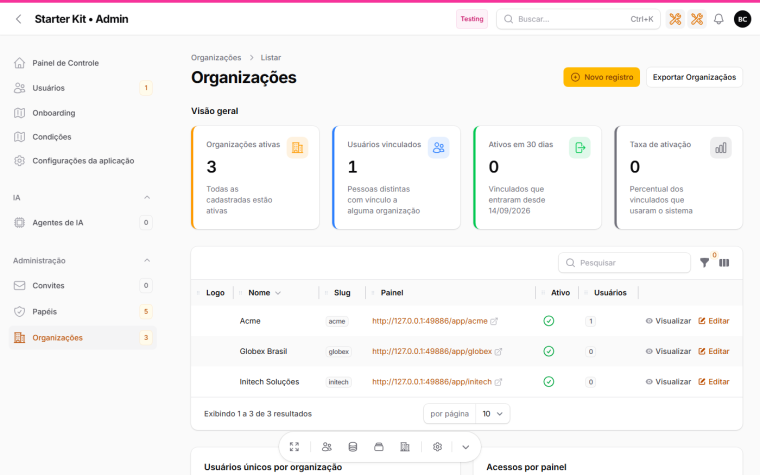Open Painel de Controle in sidebar
The height and width of the screenshot is (475, 760).
pos(82,63)
